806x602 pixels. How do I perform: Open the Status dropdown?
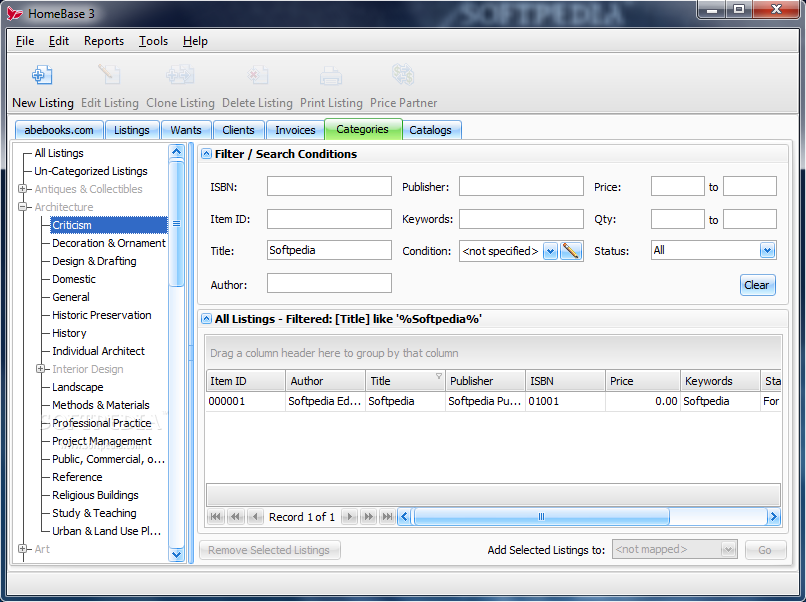(767, 250)
